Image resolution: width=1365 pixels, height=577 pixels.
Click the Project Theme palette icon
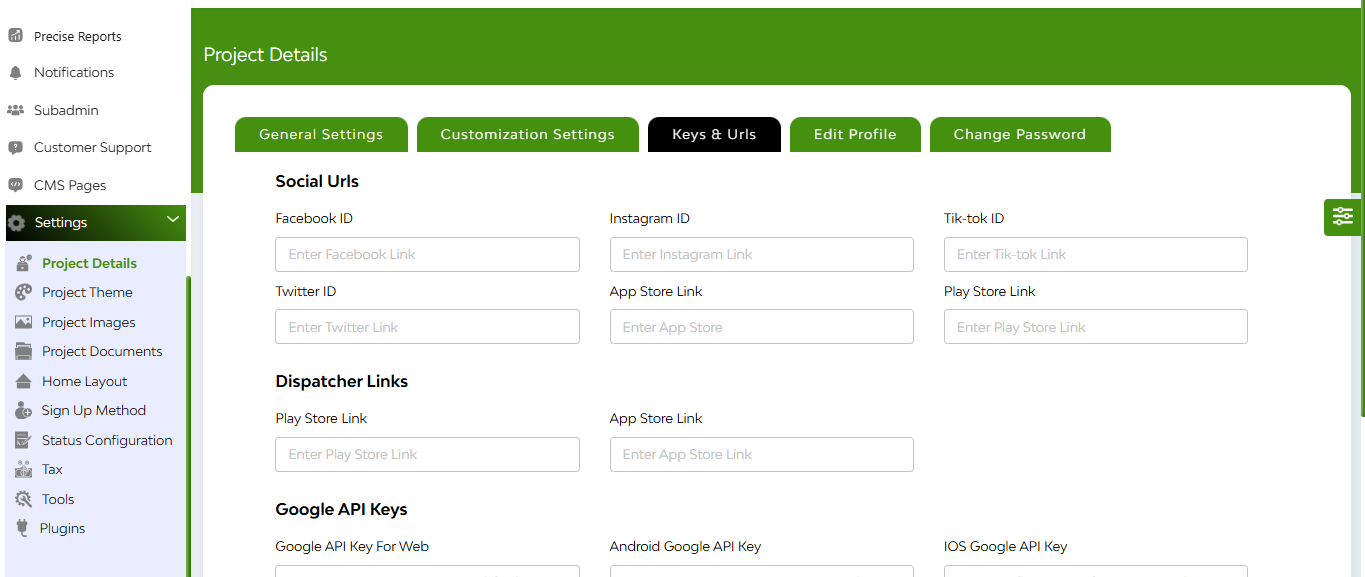click(x=24, y=292)
